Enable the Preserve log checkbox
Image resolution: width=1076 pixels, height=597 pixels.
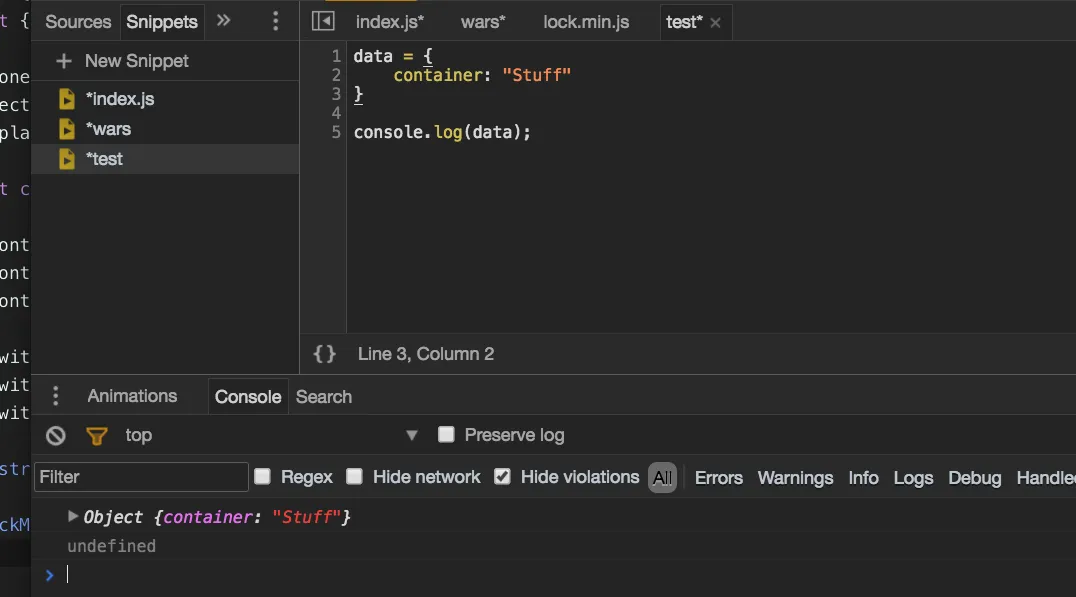[446, 434]
